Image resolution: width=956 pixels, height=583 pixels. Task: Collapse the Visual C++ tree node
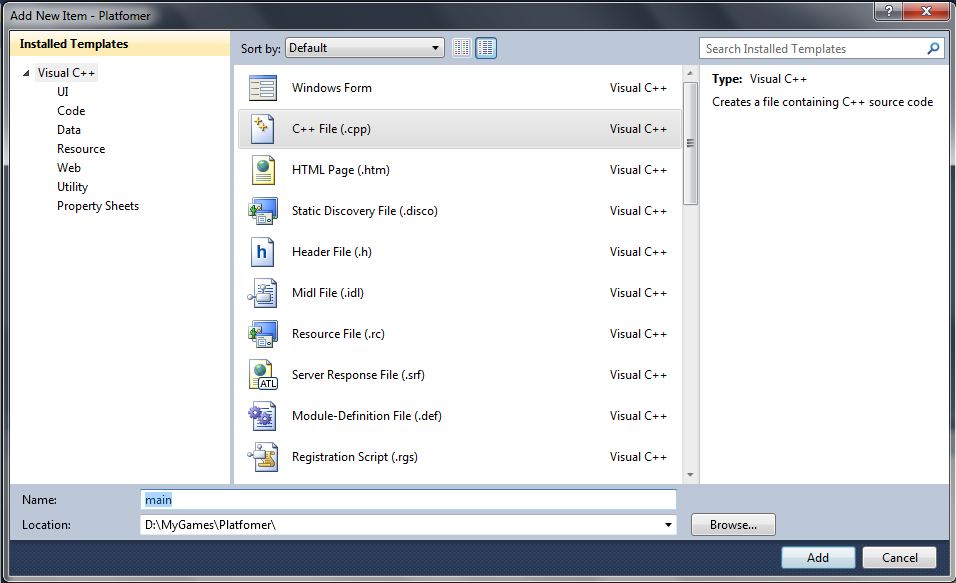24,72
